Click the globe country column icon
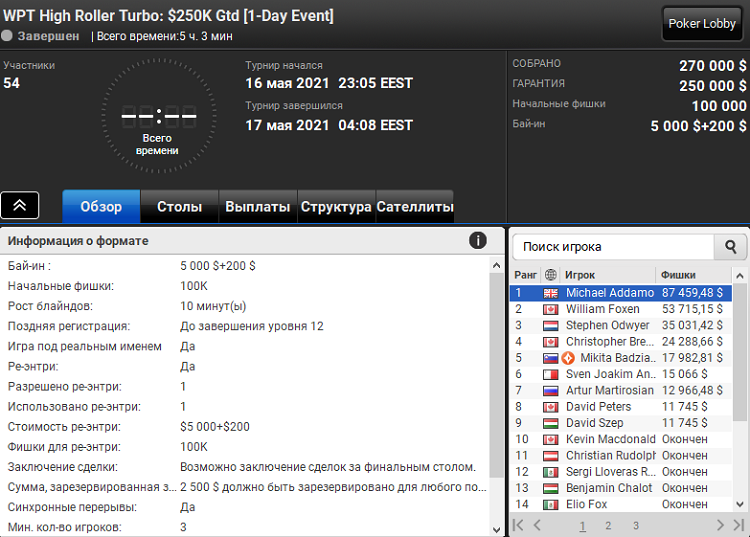This screenshot has width=750, height=537. click(551, 275)
